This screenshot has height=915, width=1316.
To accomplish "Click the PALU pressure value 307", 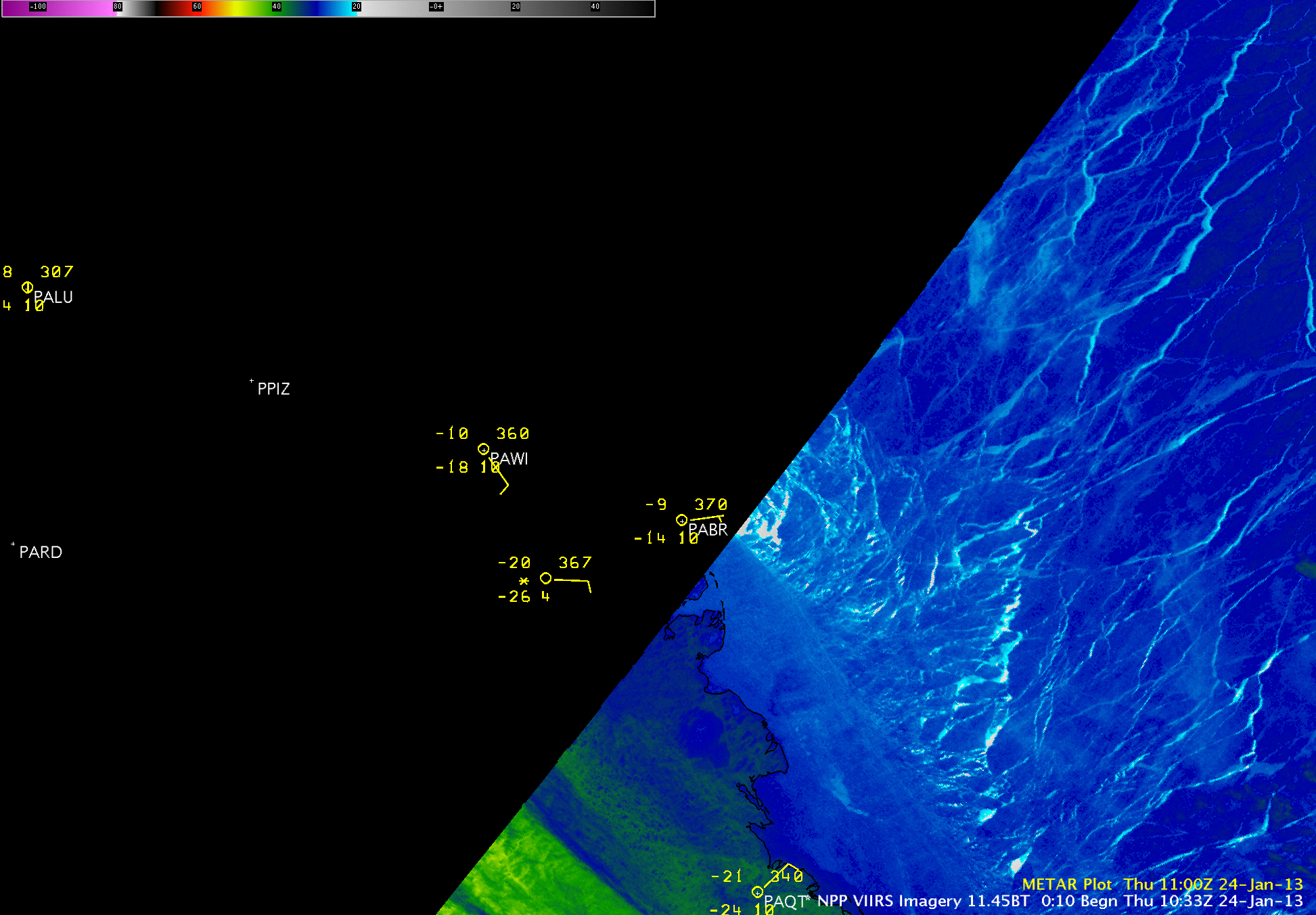I will tap(56, 272).
